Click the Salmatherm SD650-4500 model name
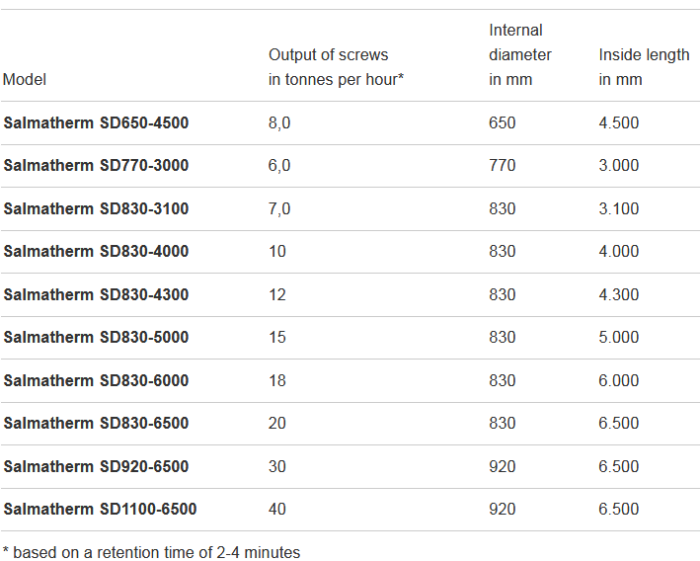 96,123
